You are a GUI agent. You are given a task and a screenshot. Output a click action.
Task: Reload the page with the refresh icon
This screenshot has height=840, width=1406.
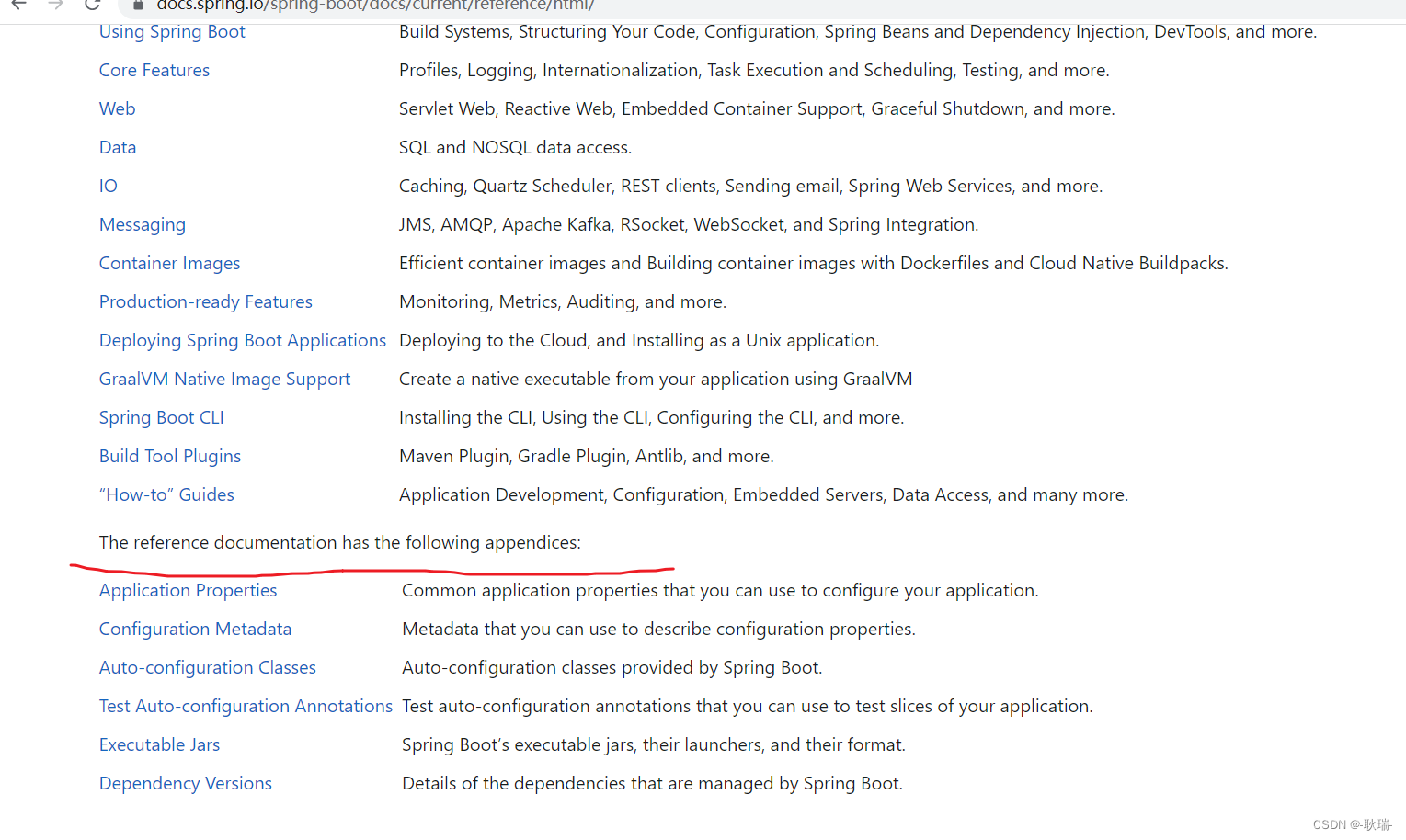tap(92, 5)
